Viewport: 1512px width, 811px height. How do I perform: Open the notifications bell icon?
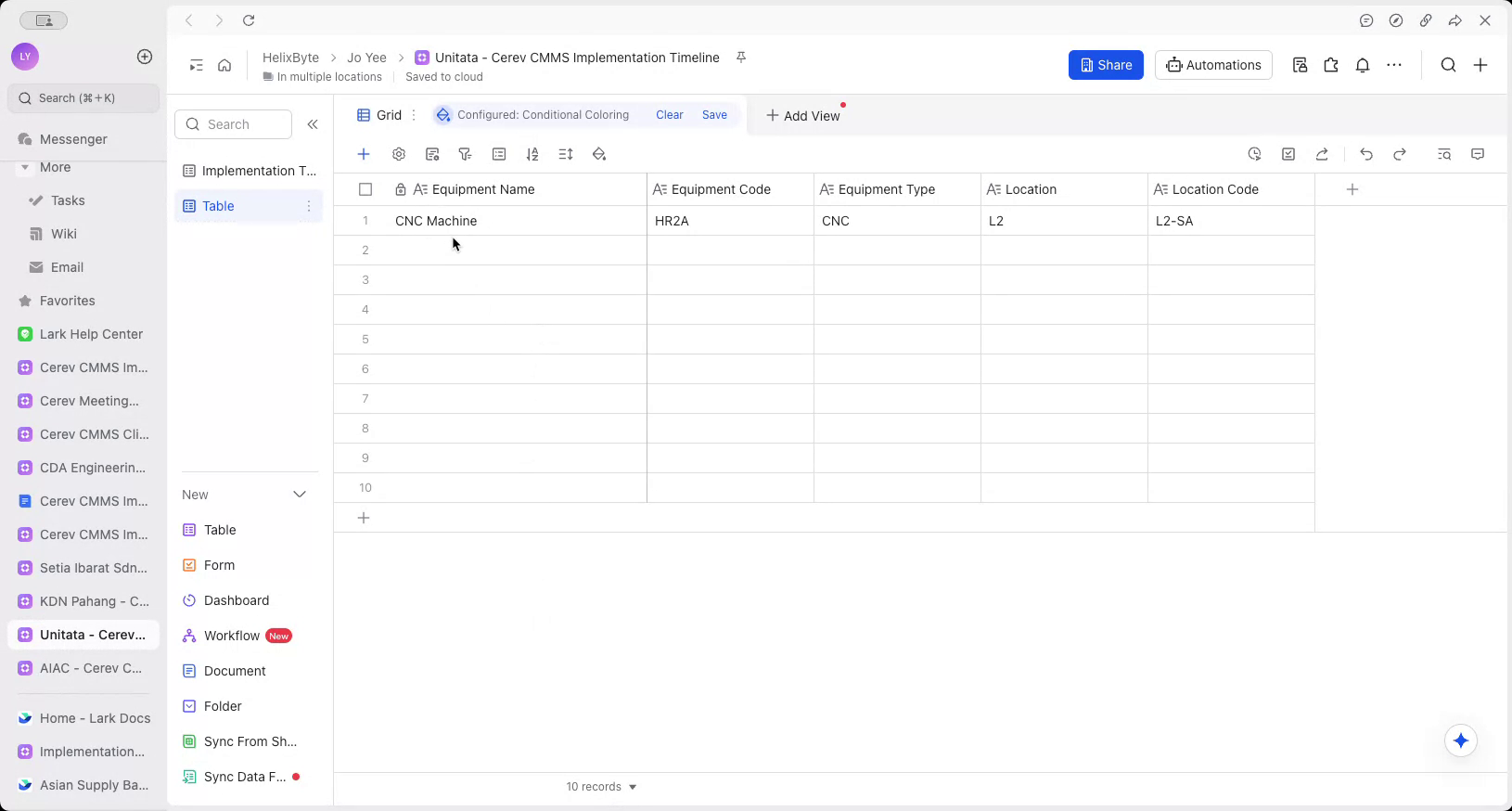point(1363,65)
